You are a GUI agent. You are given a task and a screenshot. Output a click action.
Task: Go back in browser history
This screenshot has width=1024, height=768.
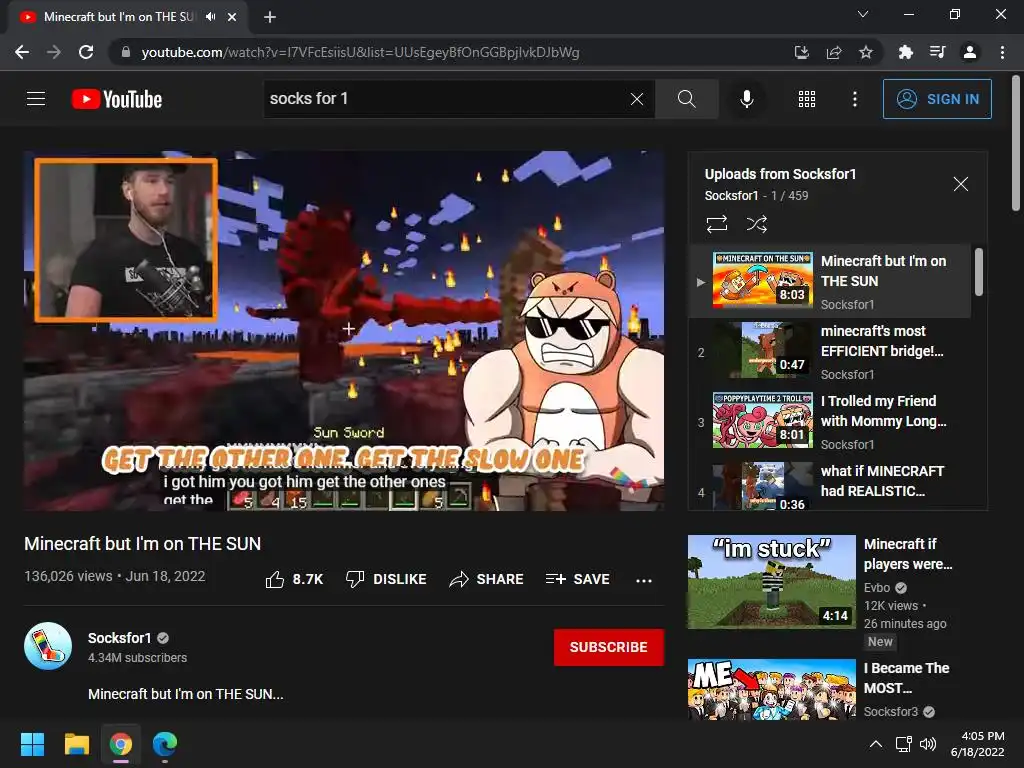click(x=22, y=52)
